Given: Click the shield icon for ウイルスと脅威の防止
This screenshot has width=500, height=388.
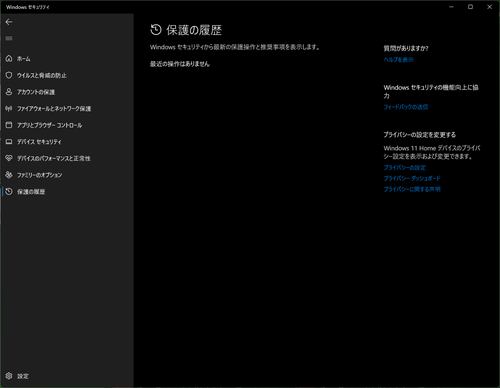Looking at the screenshot, I should [9, 75].
